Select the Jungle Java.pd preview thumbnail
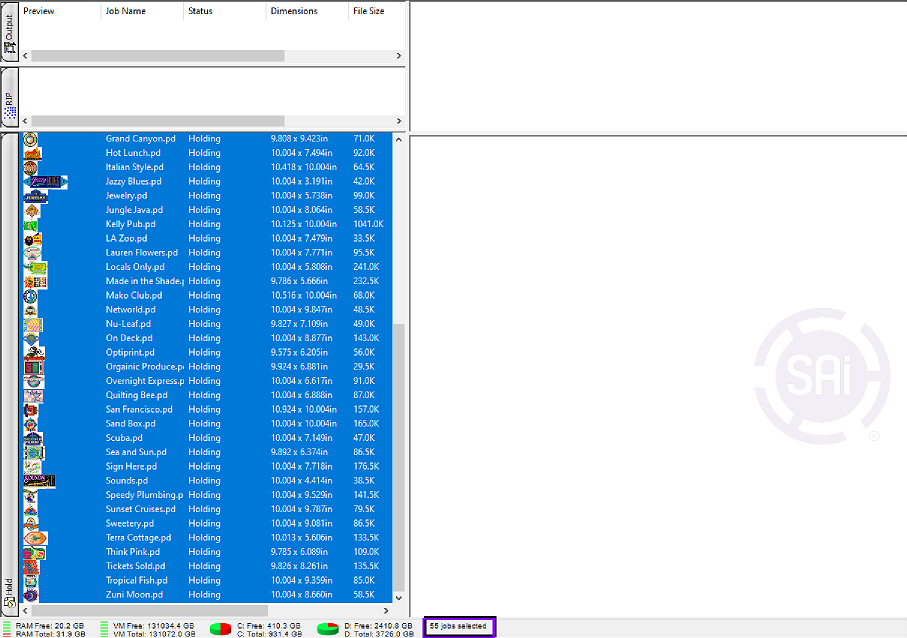907x638 pixels. coord(32,210)
